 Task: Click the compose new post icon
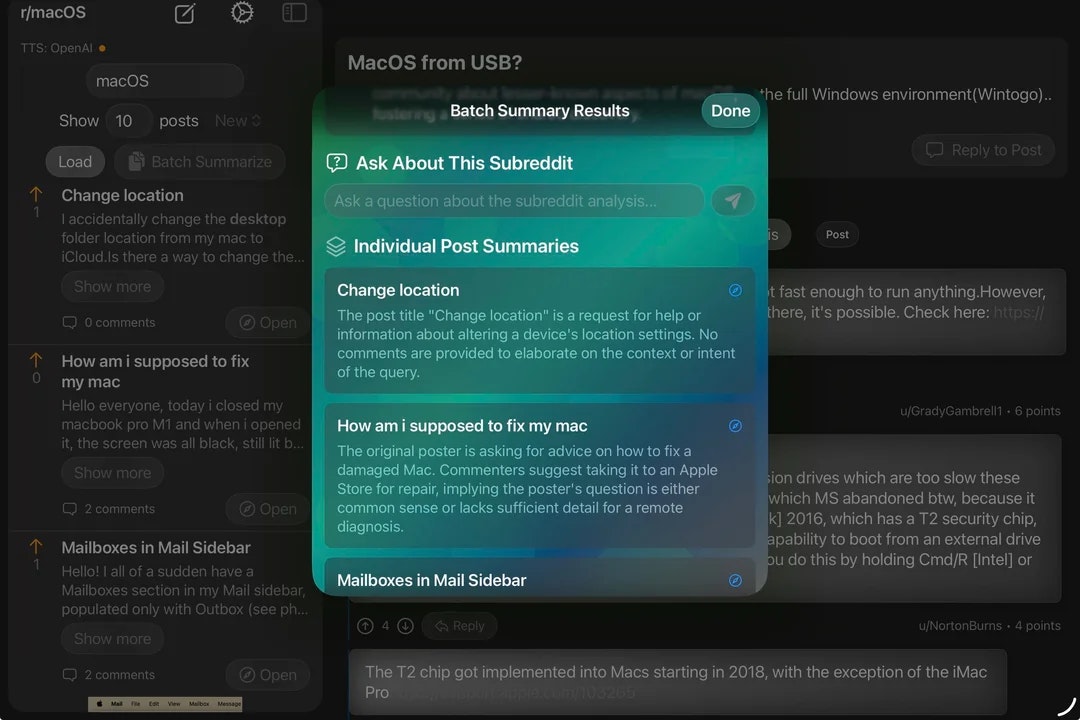[185, 13]
